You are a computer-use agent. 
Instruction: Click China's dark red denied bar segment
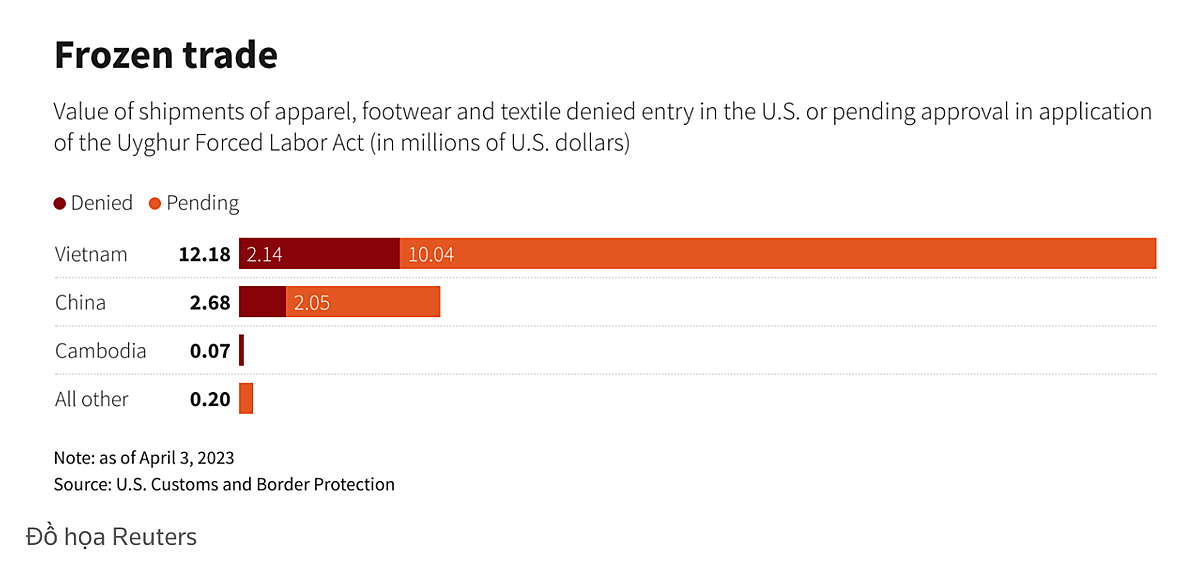point(263,302)
